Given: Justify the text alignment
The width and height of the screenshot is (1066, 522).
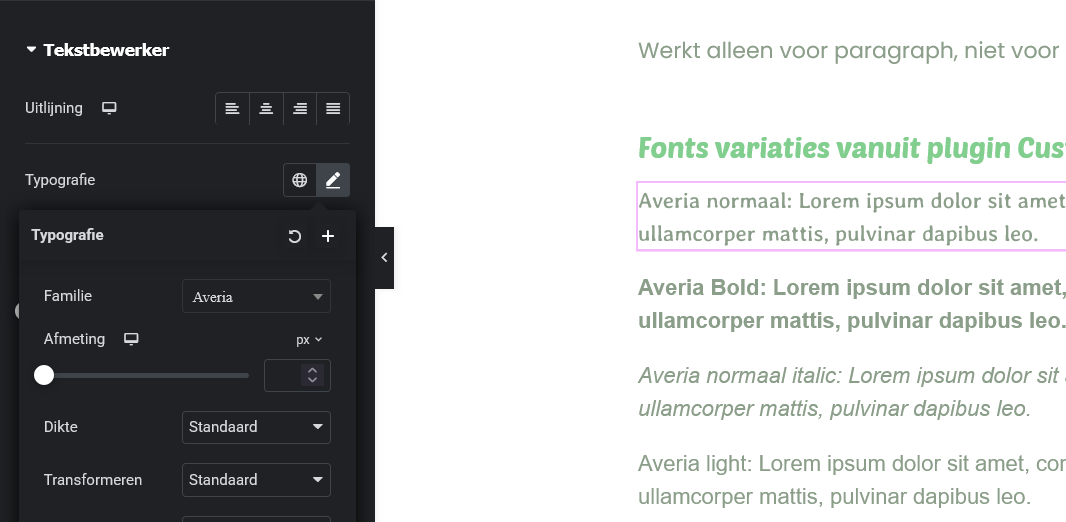Looking at the screenshot, I should coord(333,108).
